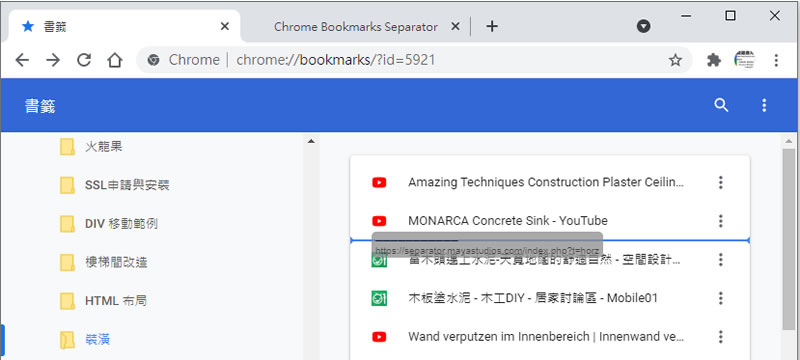The image size is (800, 360).
Task: Open the bookmarks organize menu in blue header
Action: pyautogui.click(x=764, y=105)
